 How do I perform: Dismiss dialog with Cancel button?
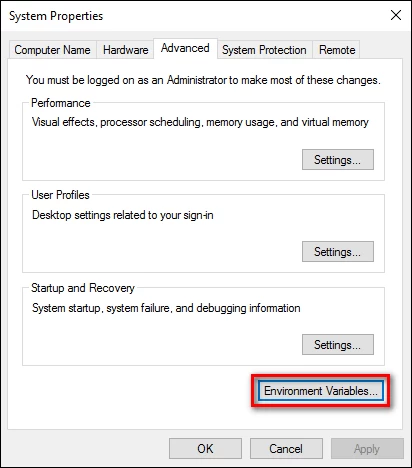(286, 449)
